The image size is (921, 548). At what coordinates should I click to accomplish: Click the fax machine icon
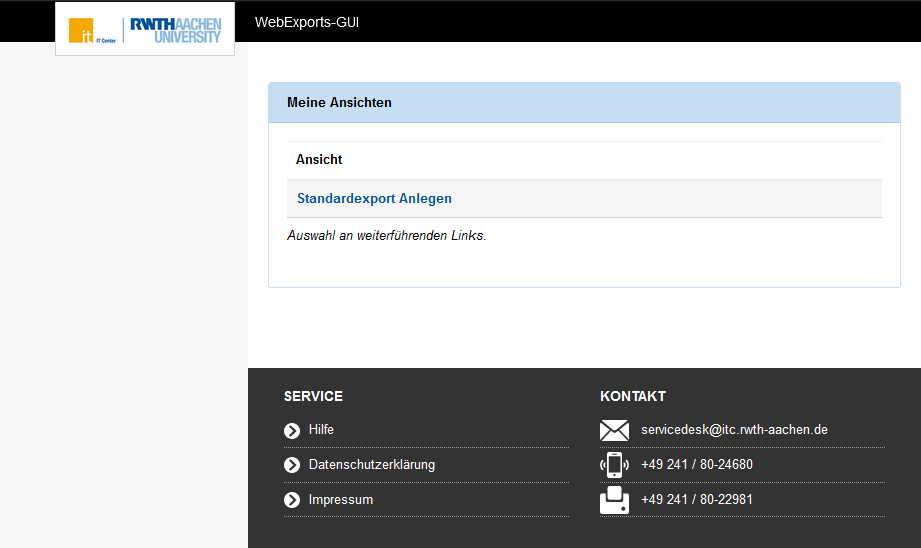[614, 500]
